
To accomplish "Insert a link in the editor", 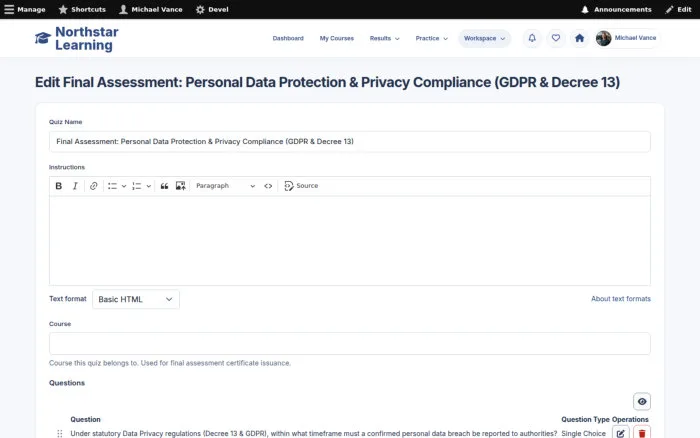I will click(x=93, y=186).
